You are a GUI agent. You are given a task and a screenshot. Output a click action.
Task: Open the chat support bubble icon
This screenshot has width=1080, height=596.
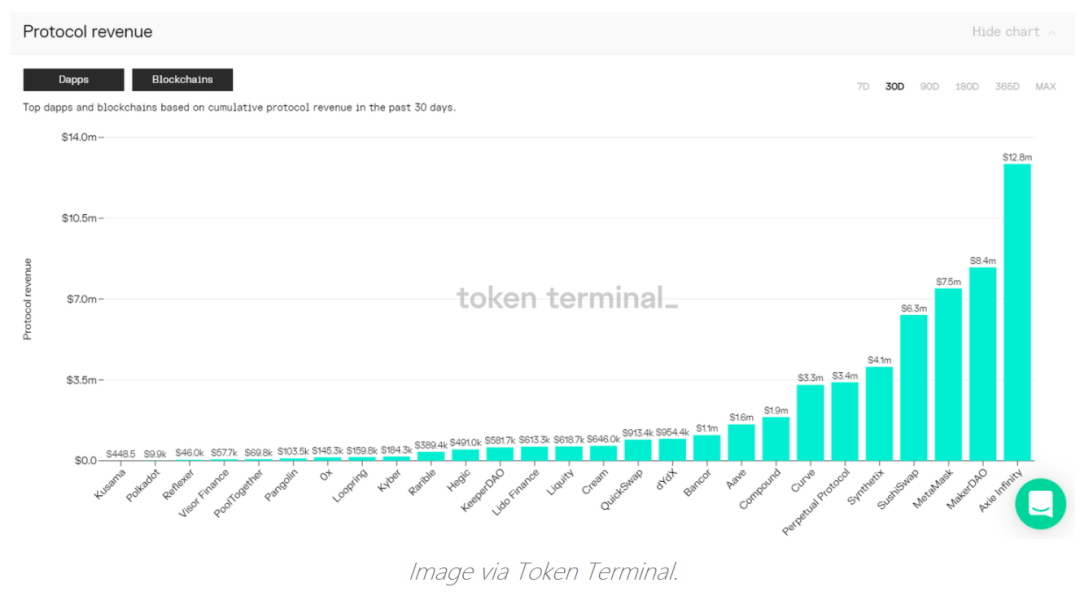click(x=1040, y=504)
